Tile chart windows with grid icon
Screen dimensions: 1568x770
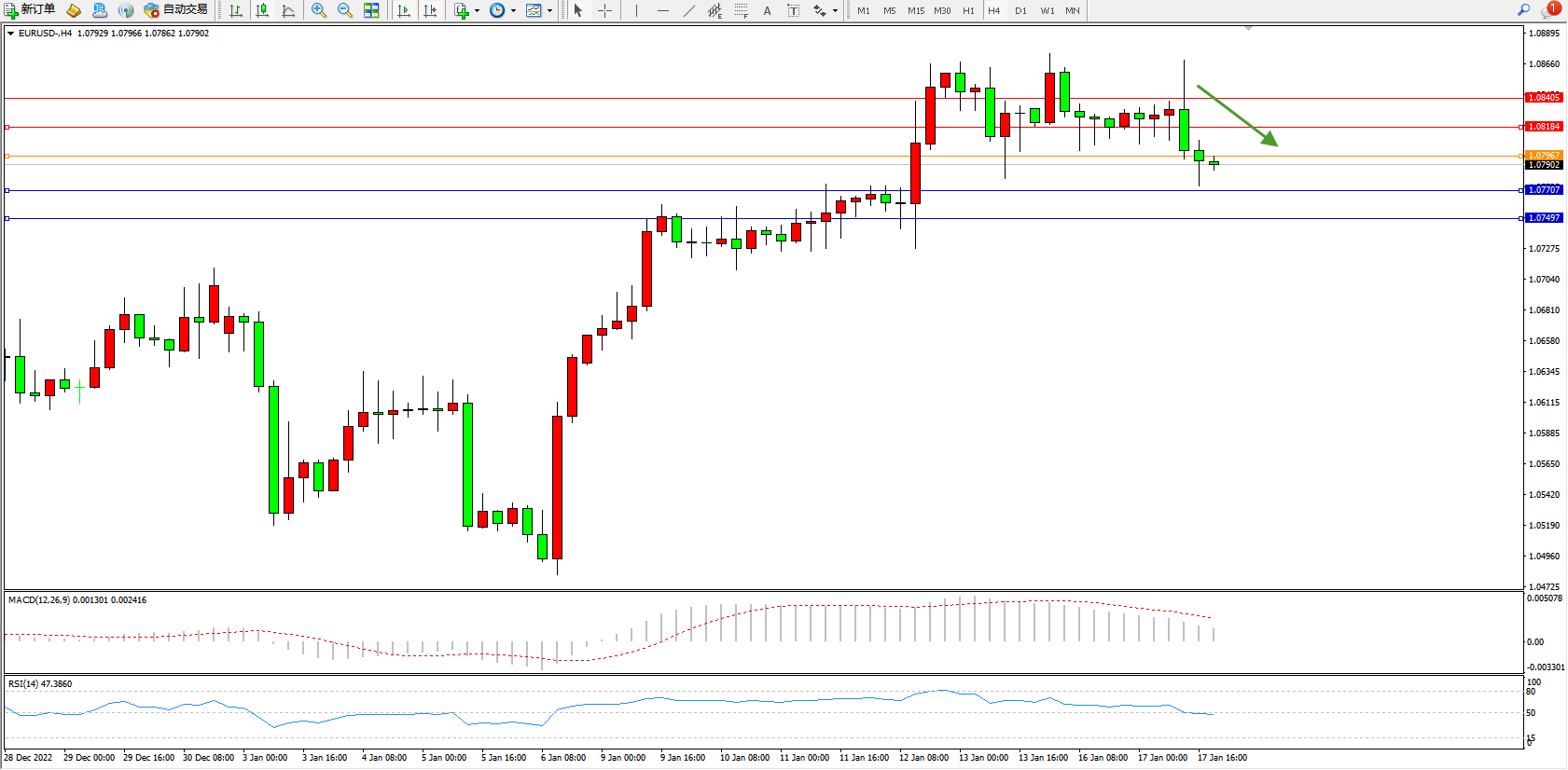pos(371,10)
